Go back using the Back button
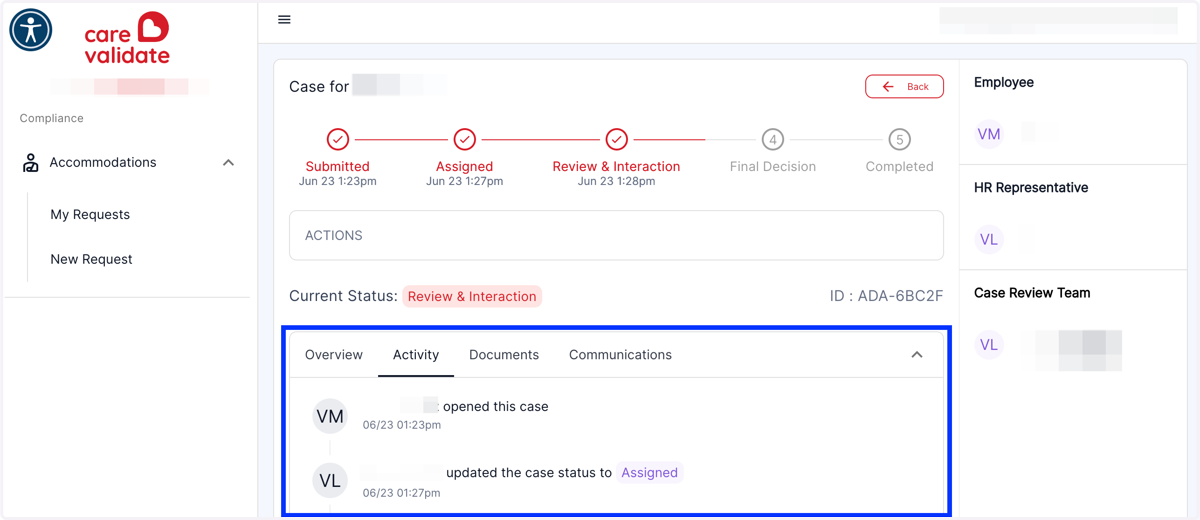The height and width of the screenshot is (520, 1200). (x=904, y=87)
